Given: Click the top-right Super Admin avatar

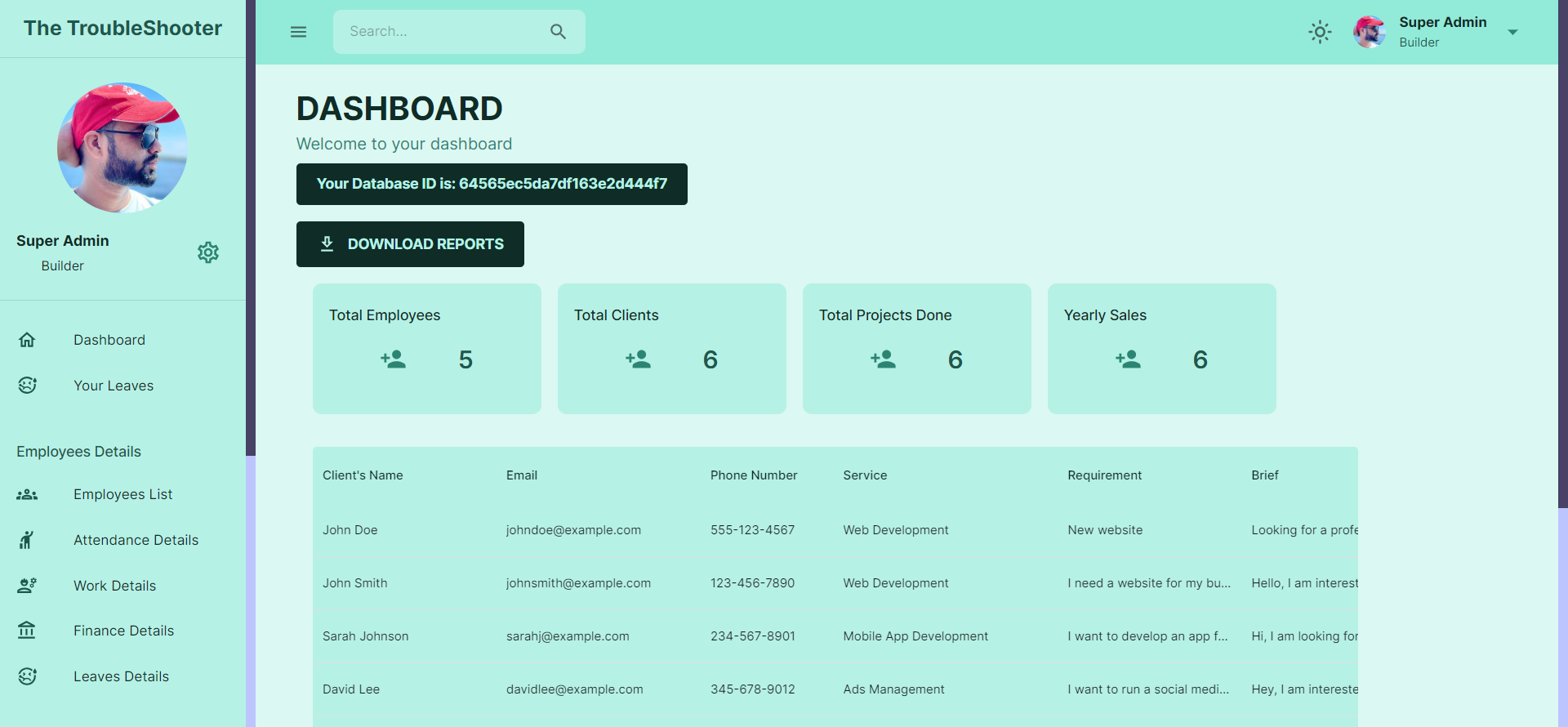Looking at the screenshot, I should [1369, 32].
